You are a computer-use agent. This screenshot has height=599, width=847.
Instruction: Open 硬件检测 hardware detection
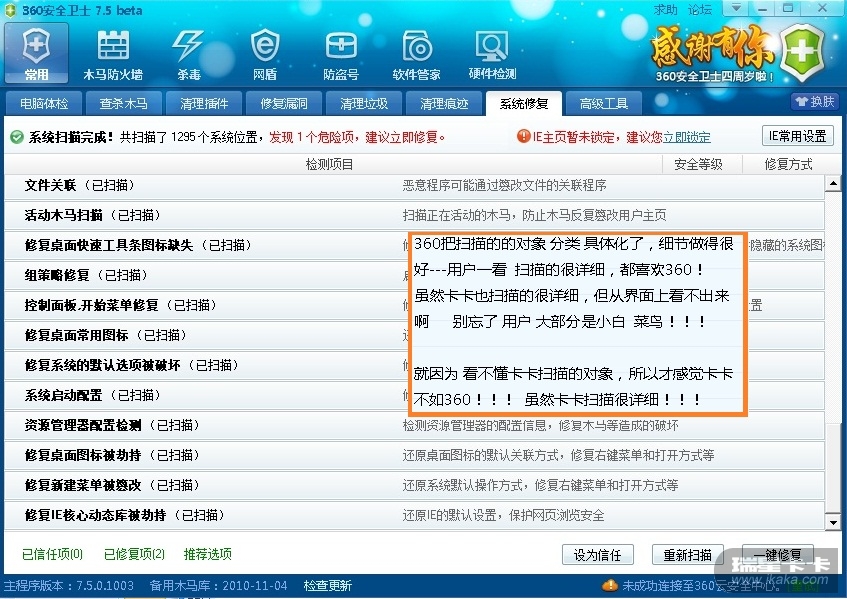[x=492, y=55]
